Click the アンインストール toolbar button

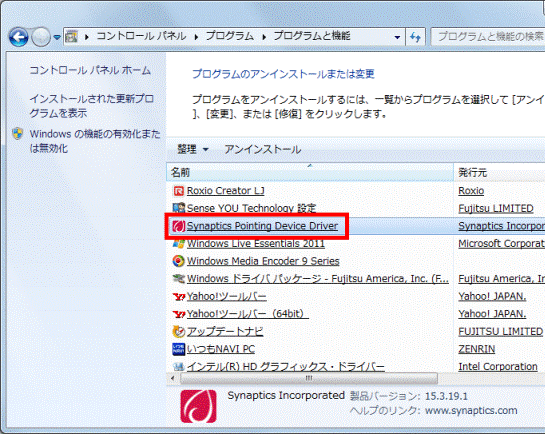click(263, 149)
